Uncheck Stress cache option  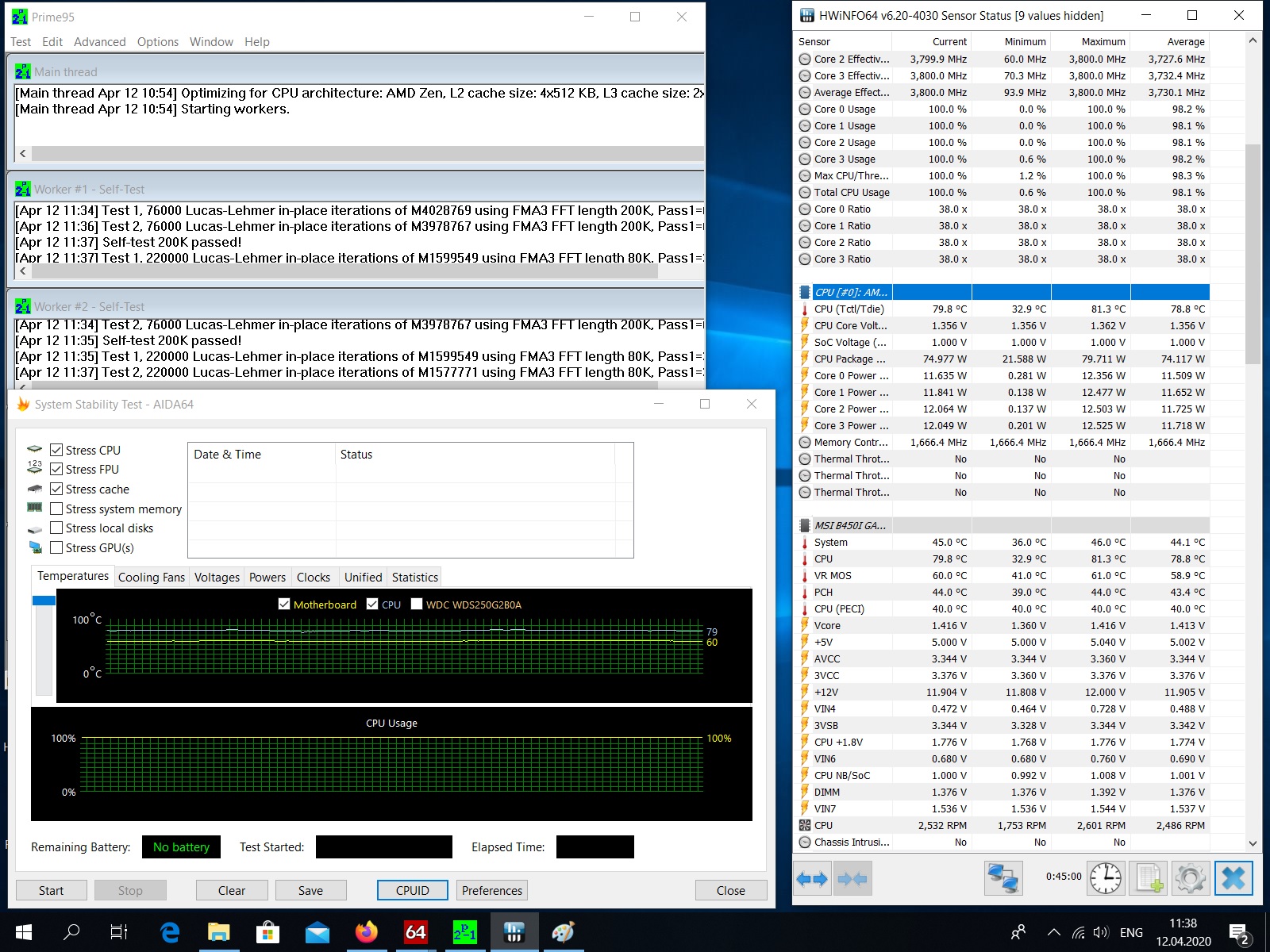[x=56, y=489]
